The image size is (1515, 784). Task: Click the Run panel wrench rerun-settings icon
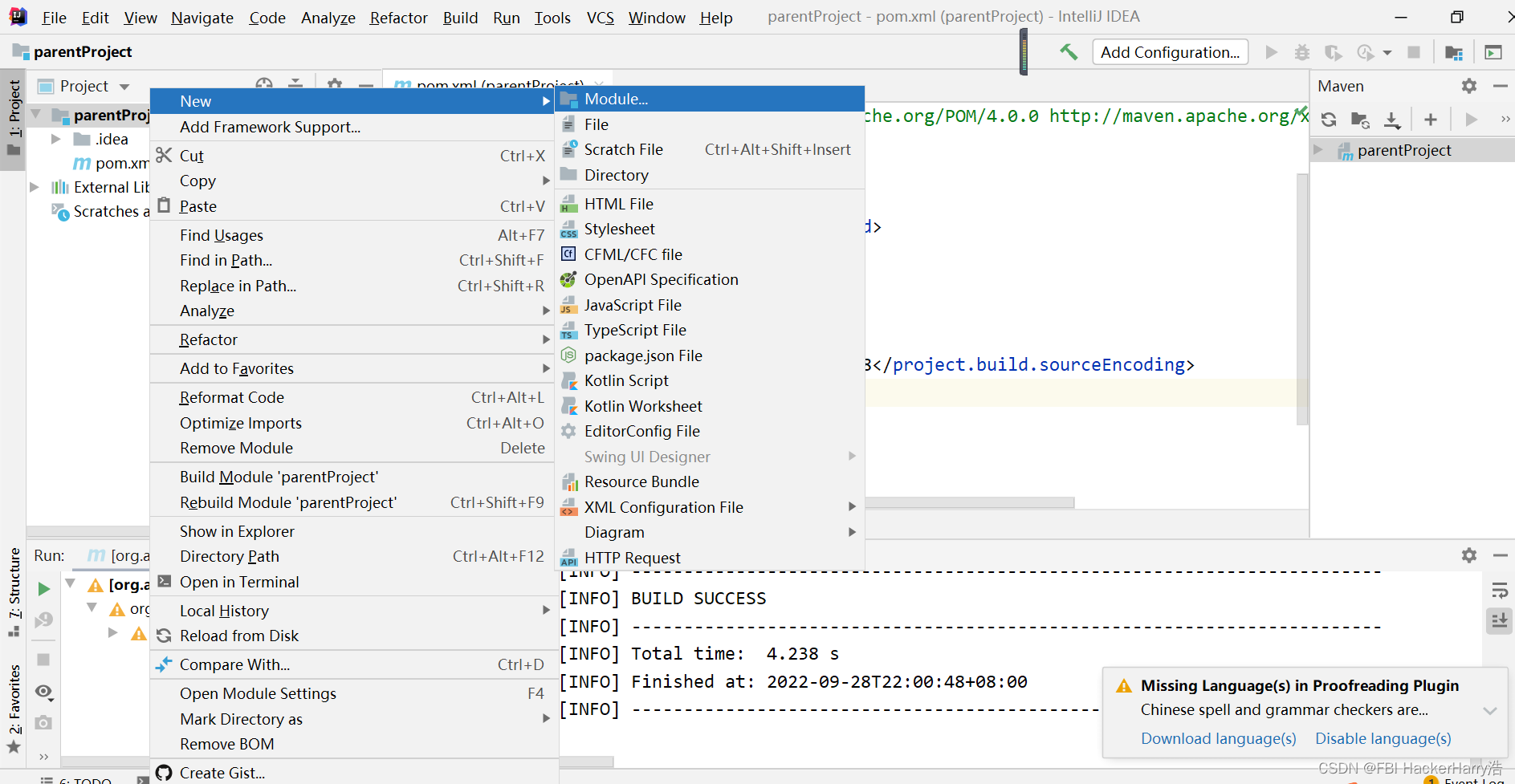tap(43, 619)
